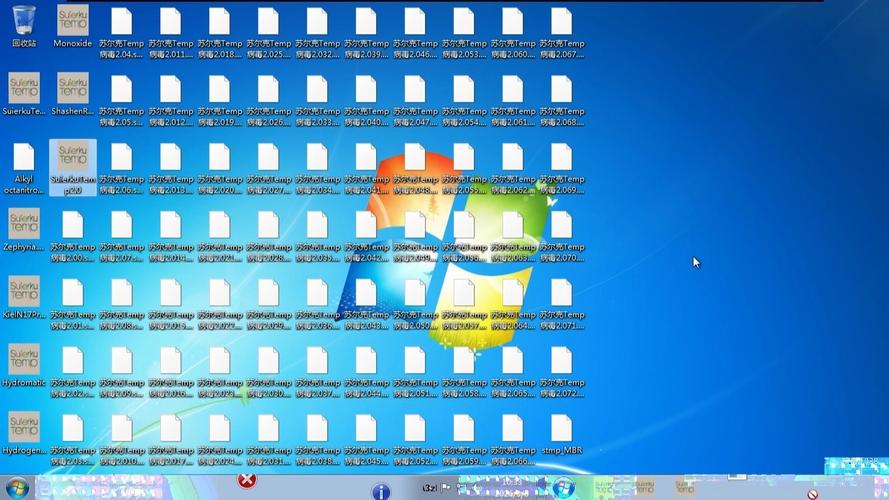This screenshot has height=500, width=889.
Task: Select file 苏尔壳Temp病毒2.017...
Action: [x=170, y=440]
